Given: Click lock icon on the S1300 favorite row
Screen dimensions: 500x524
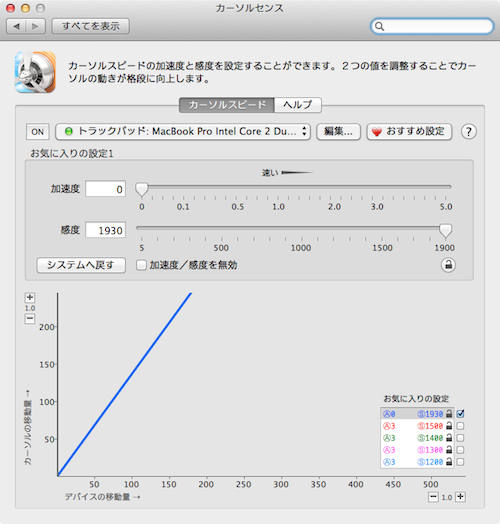Looking at the screenshot, I should (x=449, y=450).
